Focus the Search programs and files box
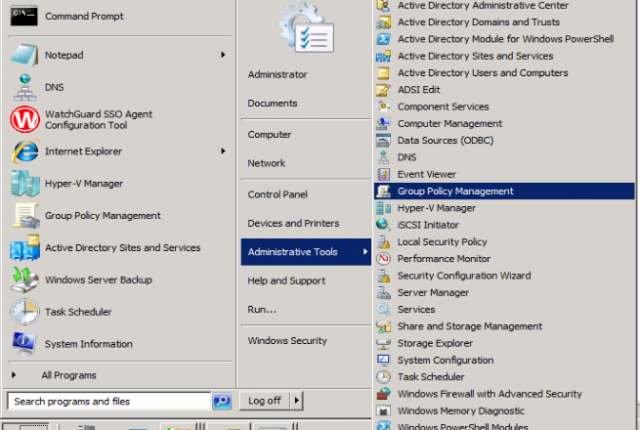The image size is (640, 430). click(x=109, y=401)
